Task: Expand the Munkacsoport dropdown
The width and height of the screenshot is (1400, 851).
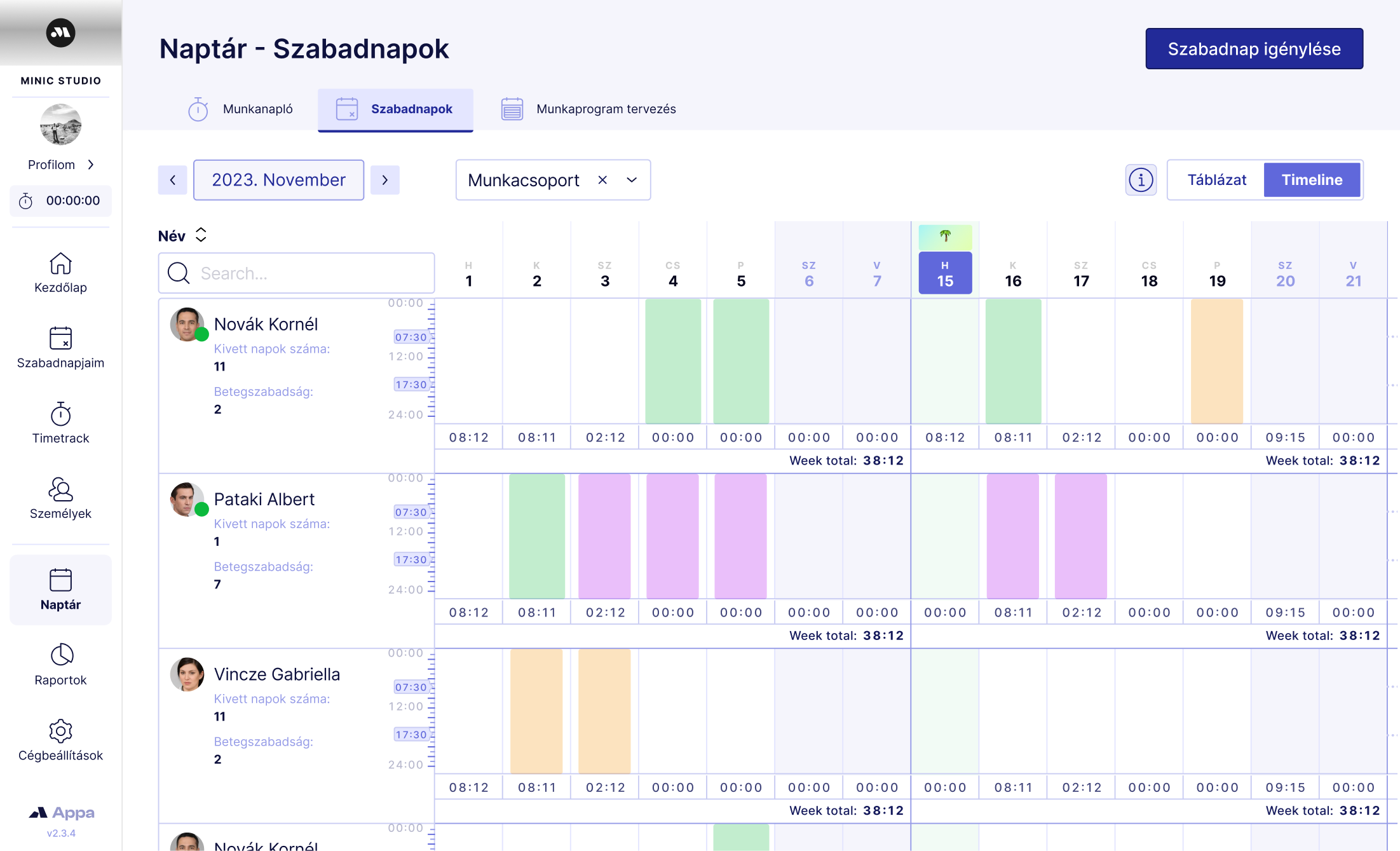Action: (633, 180)
